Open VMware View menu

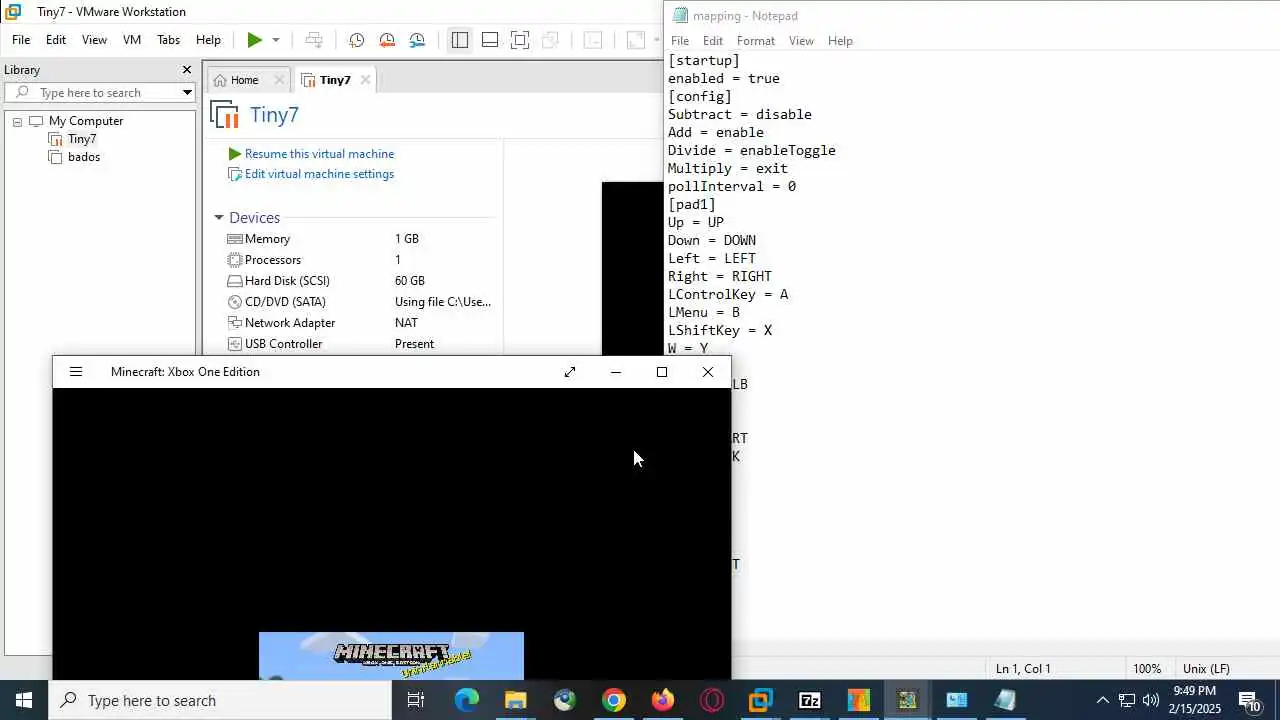(94, 40)
